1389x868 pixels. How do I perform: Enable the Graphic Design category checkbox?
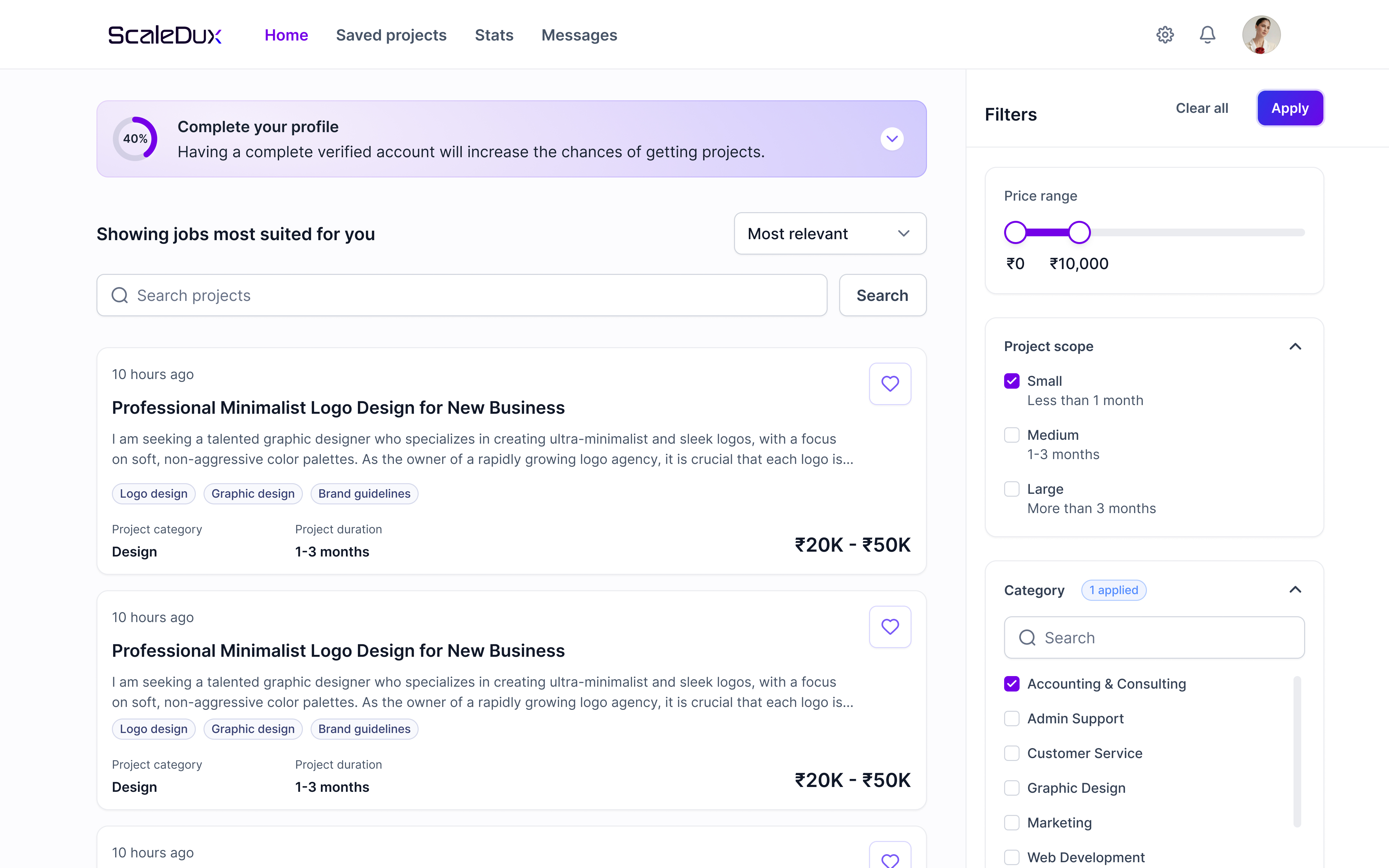coord(1011,788)
